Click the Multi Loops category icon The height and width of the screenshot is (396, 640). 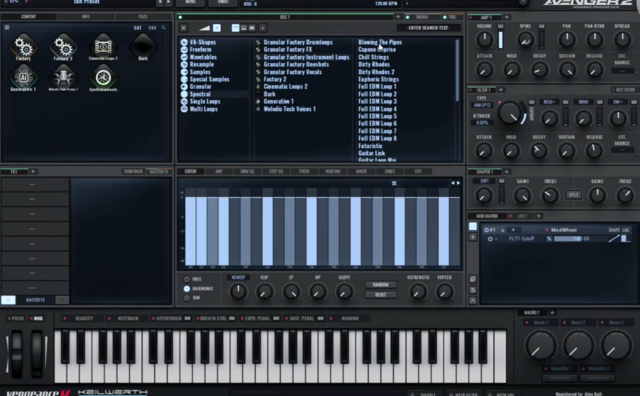click(x=184, y=109)
